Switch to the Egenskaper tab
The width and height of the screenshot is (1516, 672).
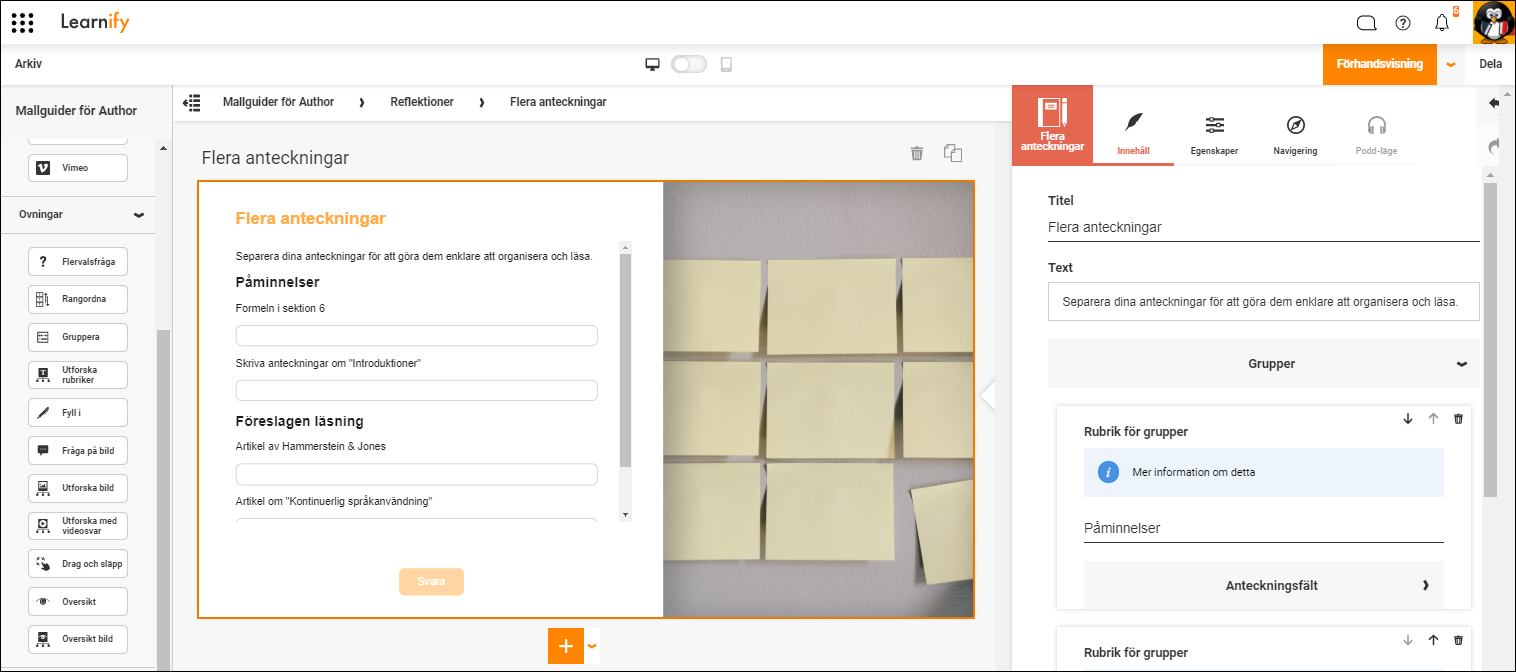tap(1214, 134)
